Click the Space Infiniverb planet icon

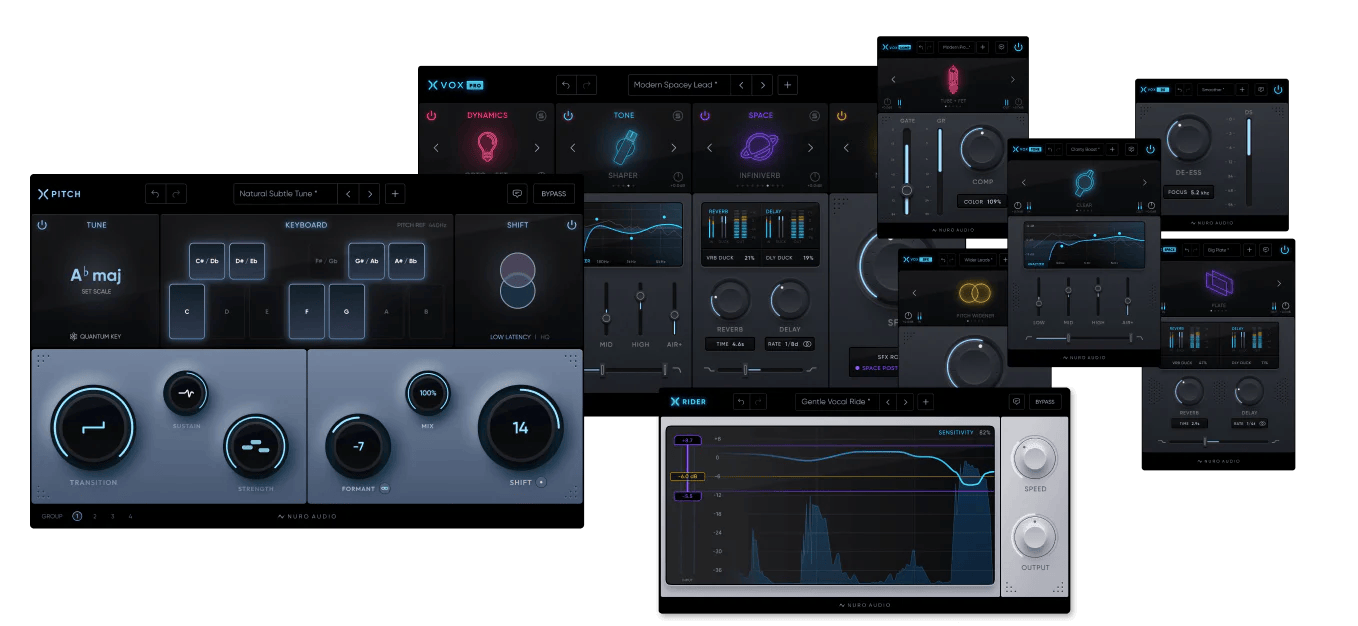[761, 148]
